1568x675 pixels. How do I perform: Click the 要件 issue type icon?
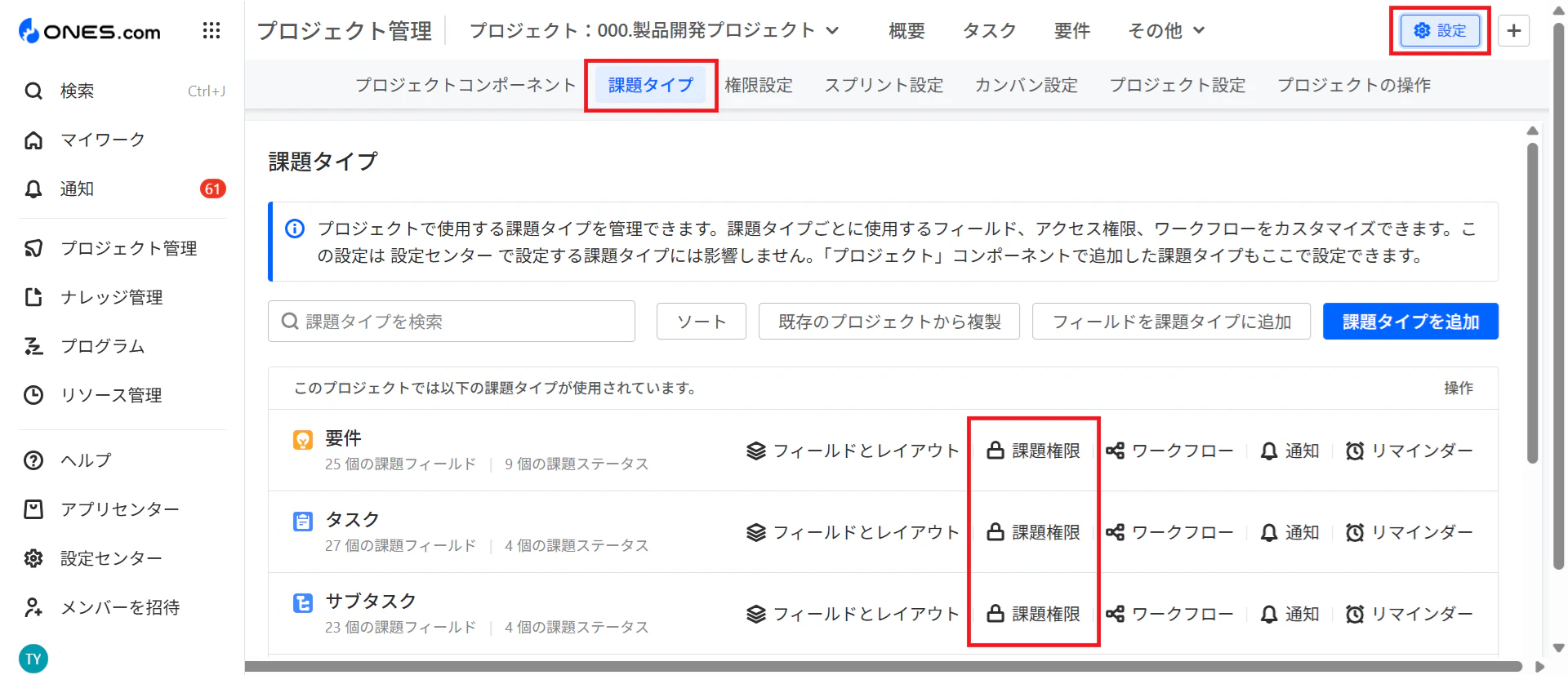(x=303, y=440)
